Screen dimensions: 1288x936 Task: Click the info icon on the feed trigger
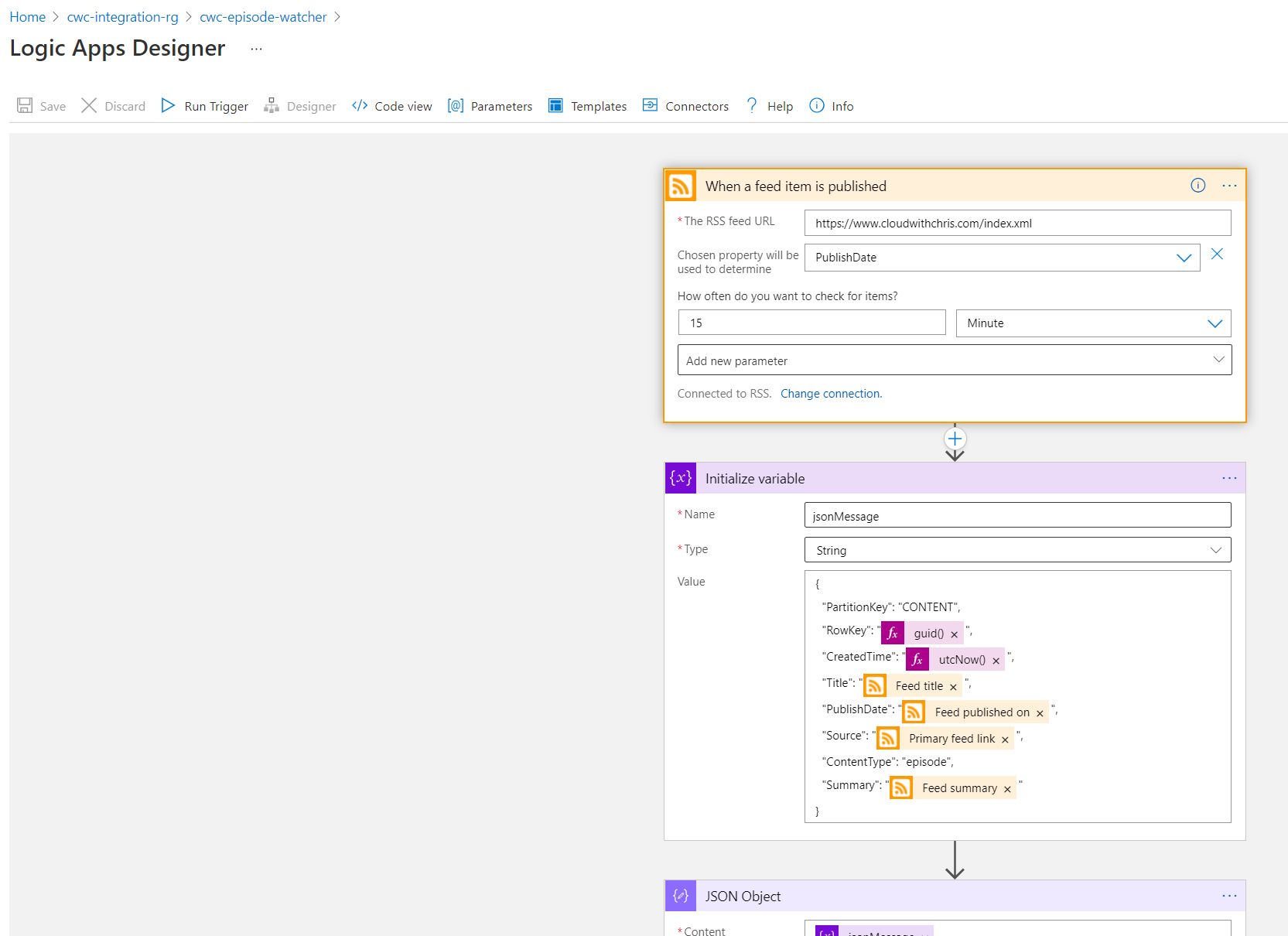click(1197, 185)
